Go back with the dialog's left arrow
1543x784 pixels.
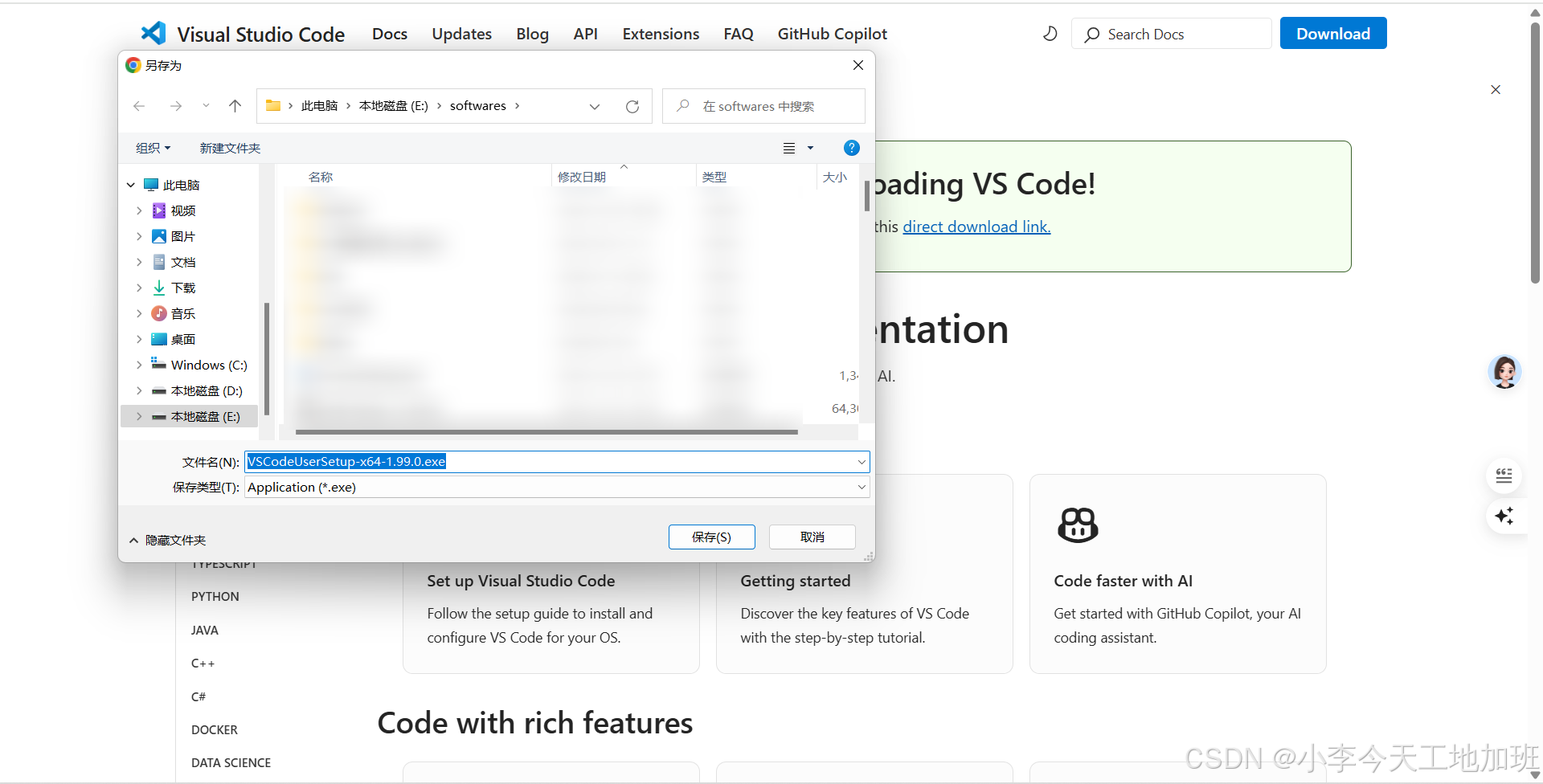click(139, 106)
